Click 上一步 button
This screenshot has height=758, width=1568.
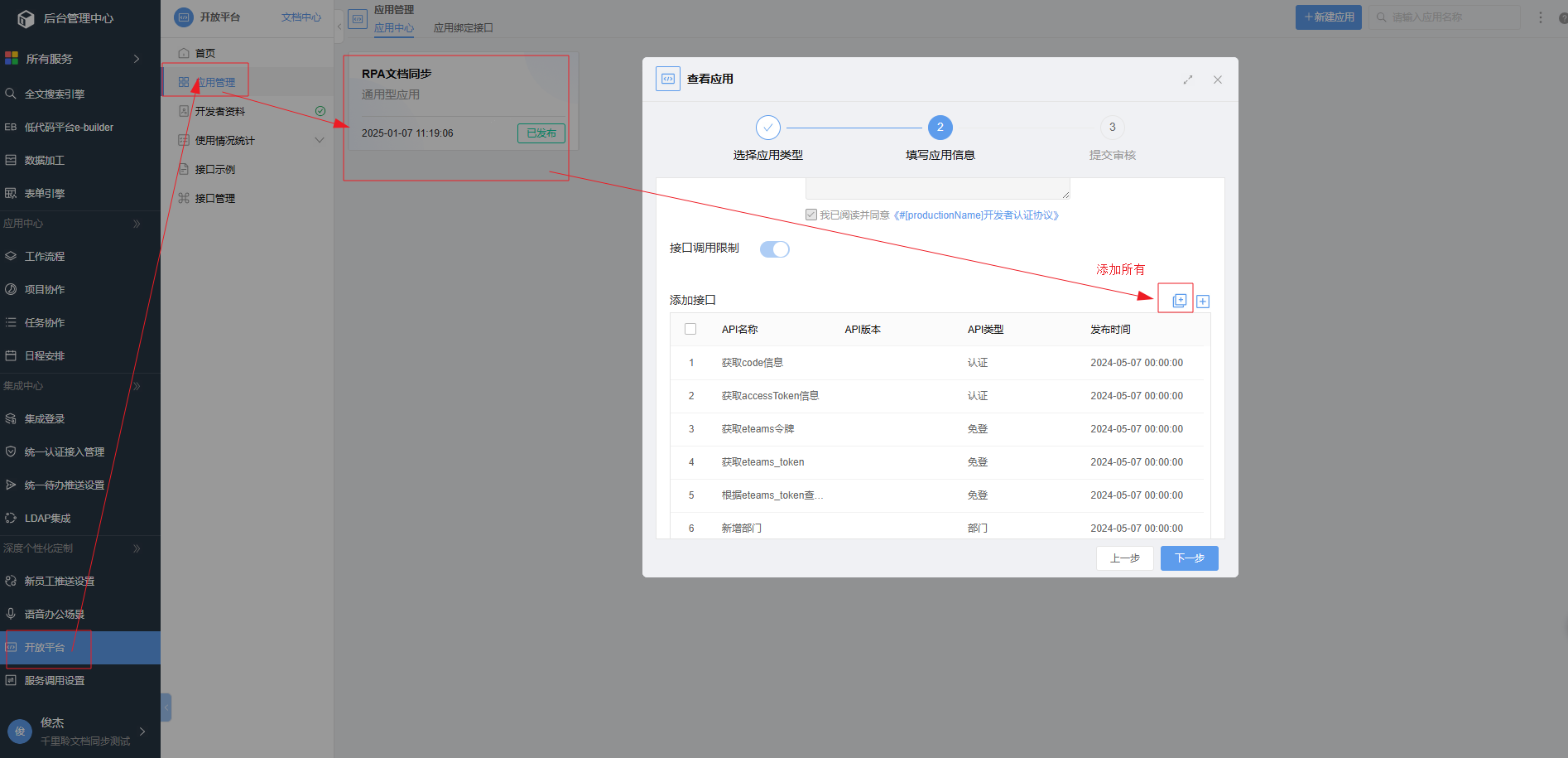tap(1125, 558)
